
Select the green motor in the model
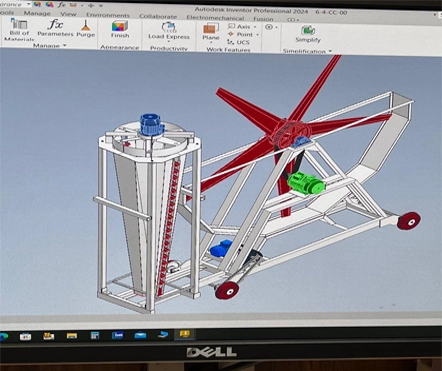[306, 183]
